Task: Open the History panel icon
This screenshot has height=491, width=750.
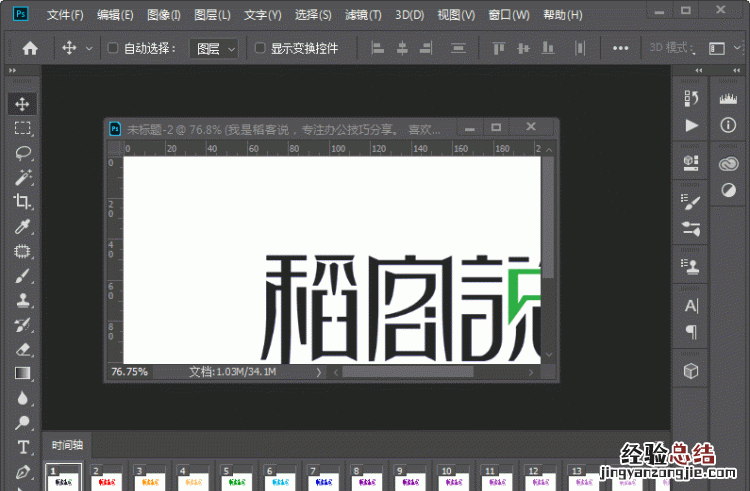Action: click(x=691, y=98)
